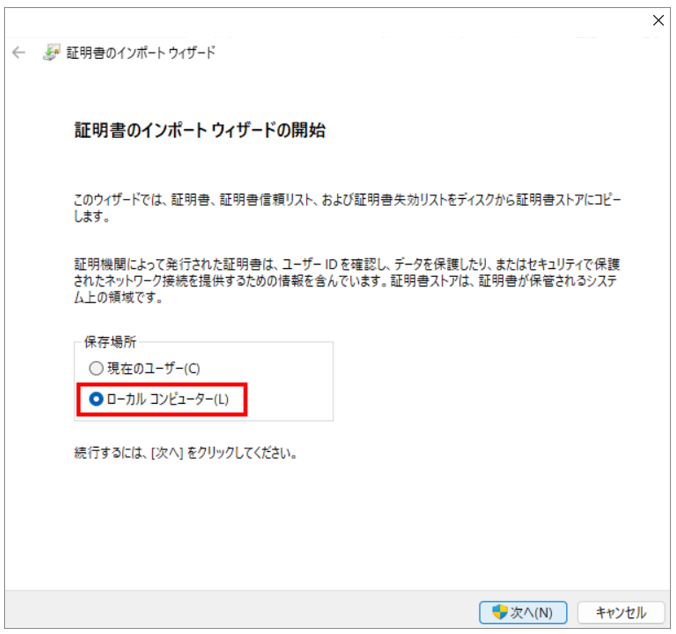Click the certificate wizard icon beside the title

[x=51, y=53]
